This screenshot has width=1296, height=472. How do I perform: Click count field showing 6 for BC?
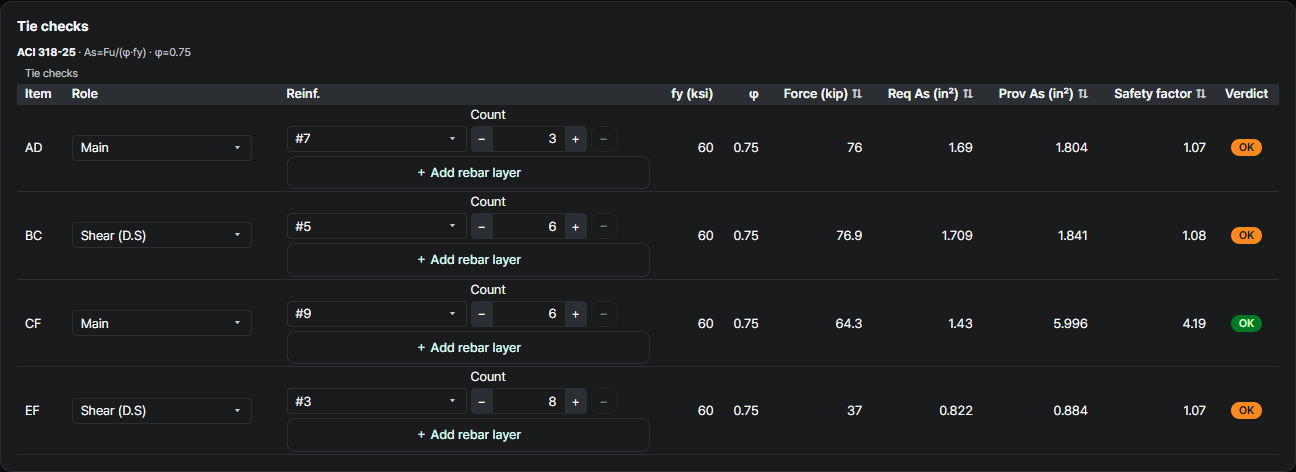click(x=529, y=227)
